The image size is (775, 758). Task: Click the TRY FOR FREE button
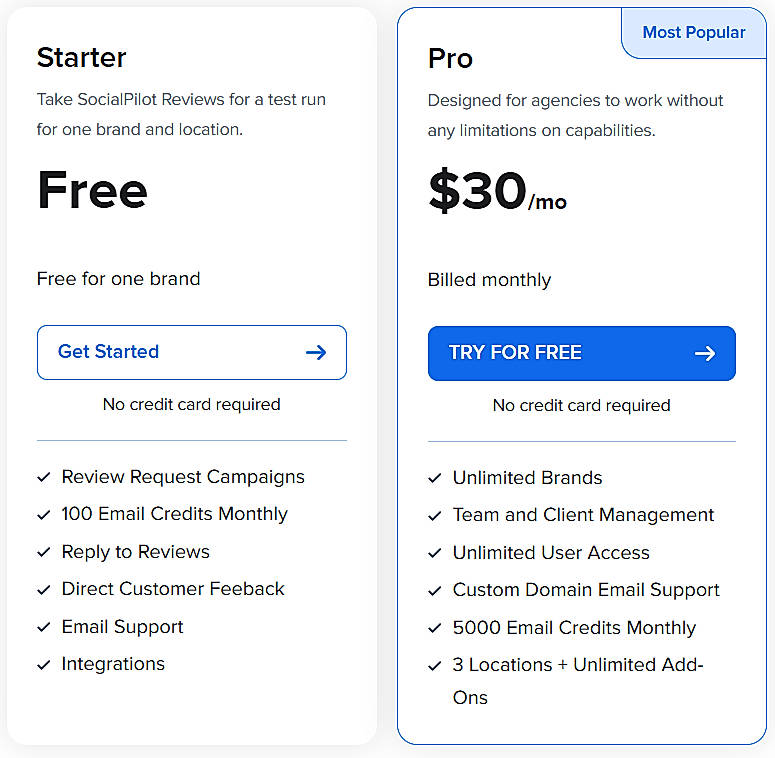(581, 353)
